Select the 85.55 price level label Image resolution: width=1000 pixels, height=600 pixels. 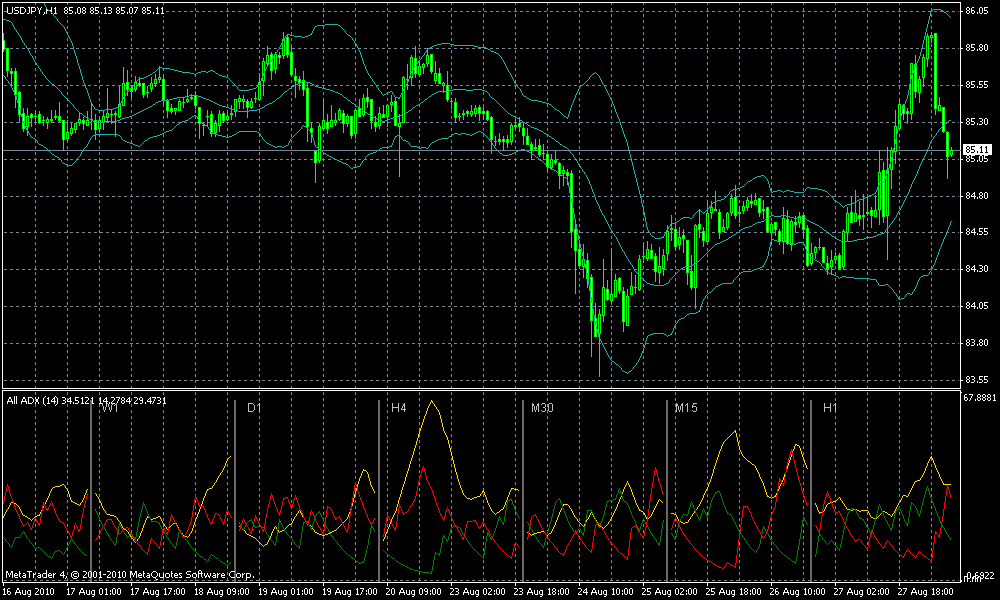pos(977,85)
